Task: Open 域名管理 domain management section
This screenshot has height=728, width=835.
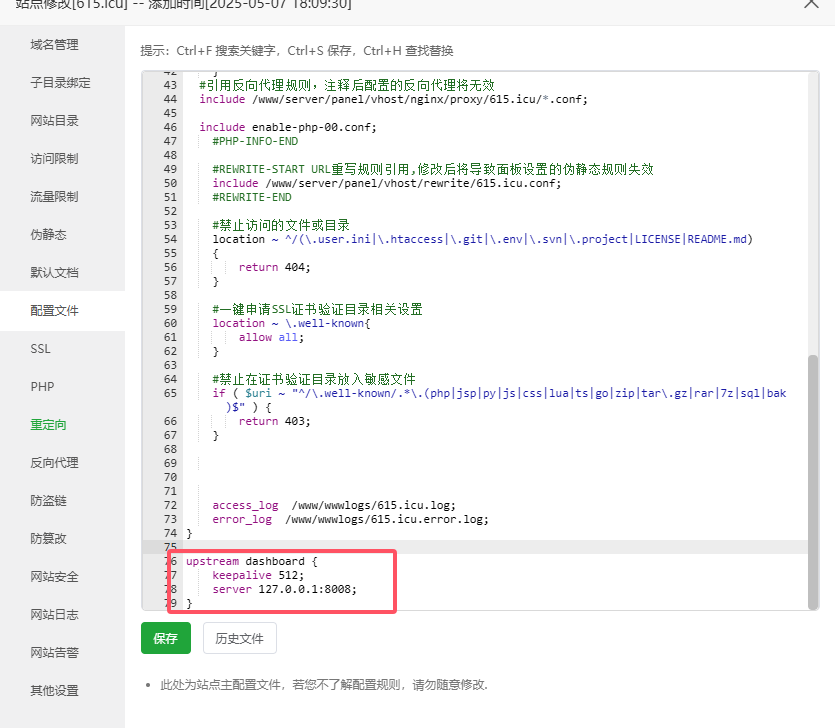Action: click(x=54, y=45)
